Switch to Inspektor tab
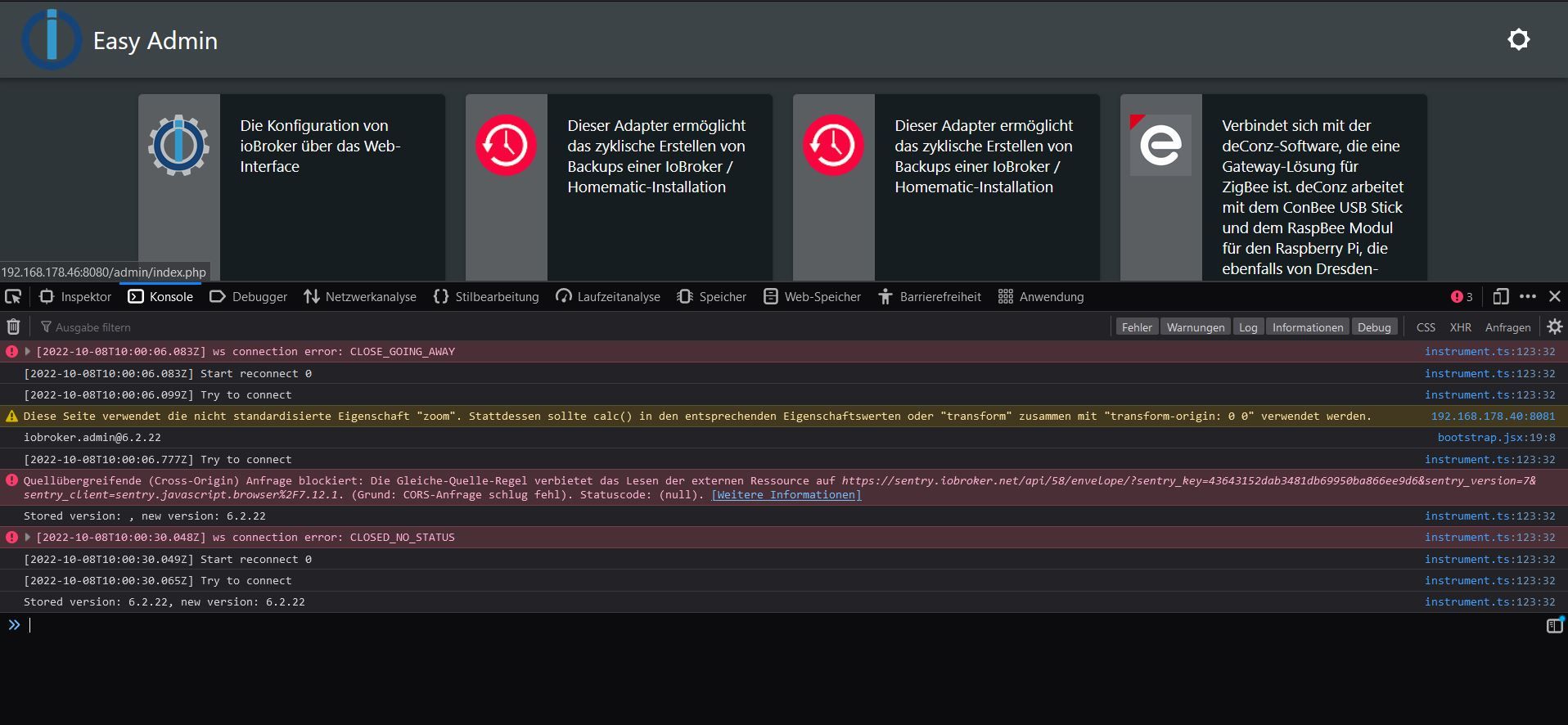The image size is (1568, 725). [x=75, y=297]
